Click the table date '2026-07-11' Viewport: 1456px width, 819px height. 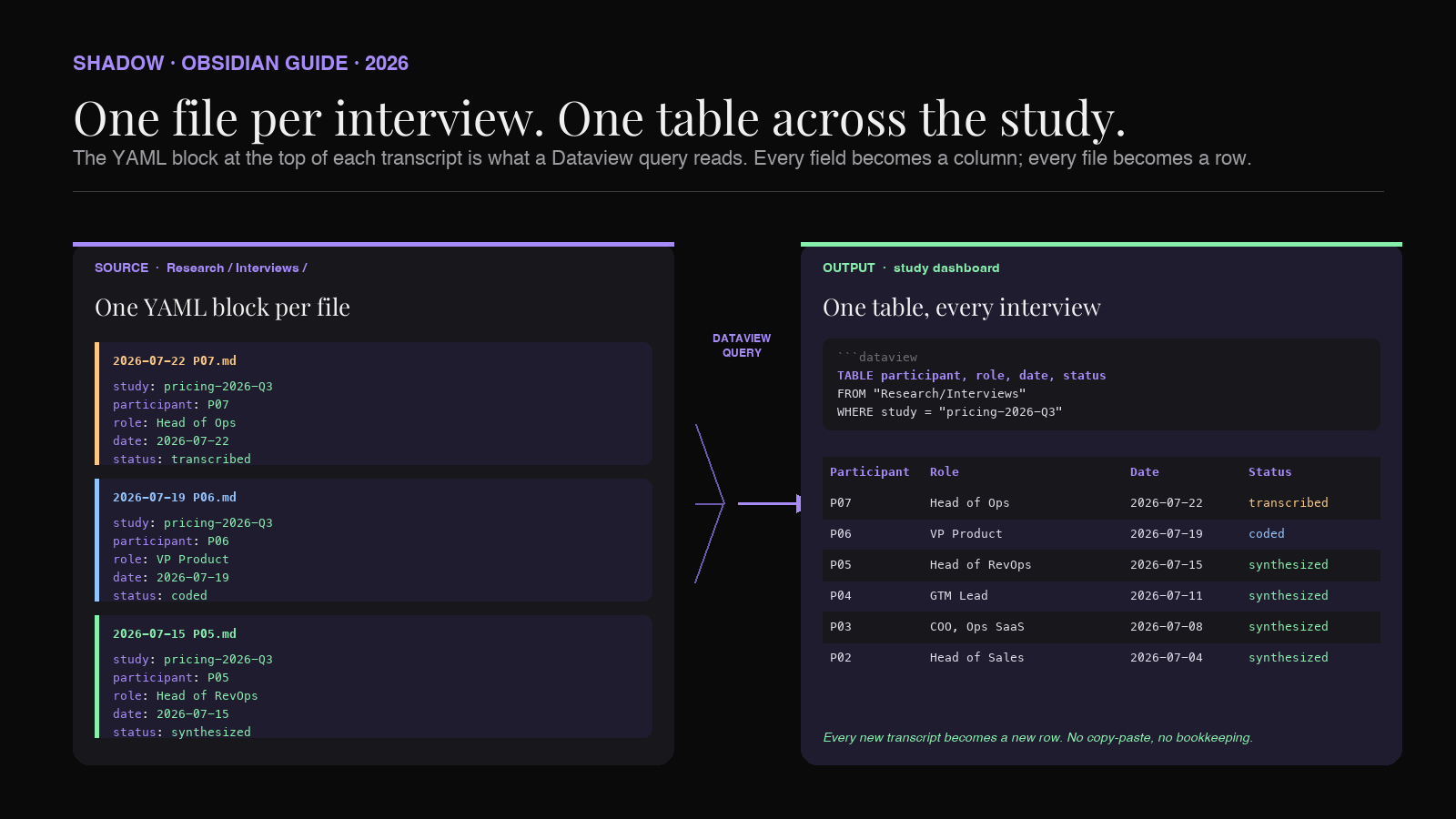(x=1167, y=596)
